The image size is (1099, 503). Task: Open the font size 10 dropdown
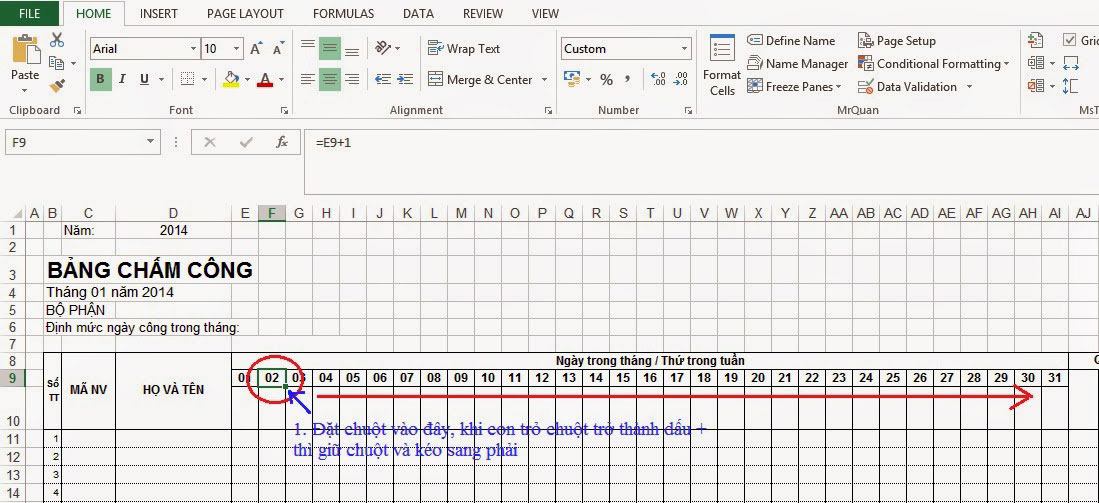point(237,49)
